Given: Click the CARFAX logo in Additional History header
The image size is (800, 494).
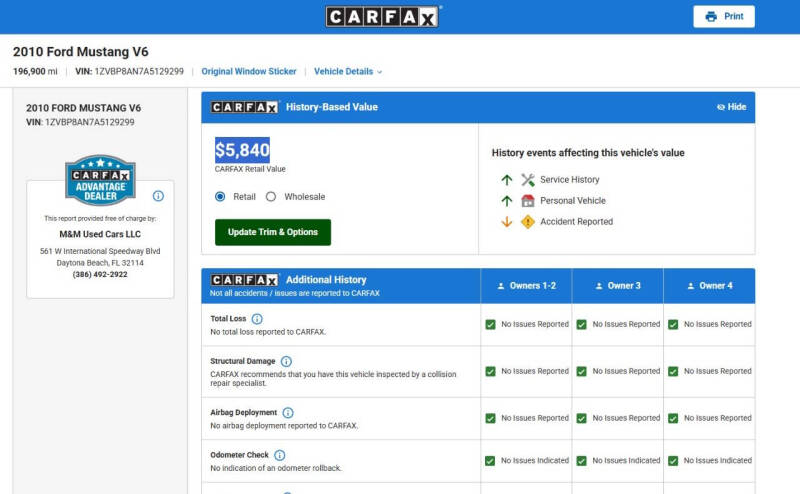Looking at the screenshot, I should (x=244, y=280).
